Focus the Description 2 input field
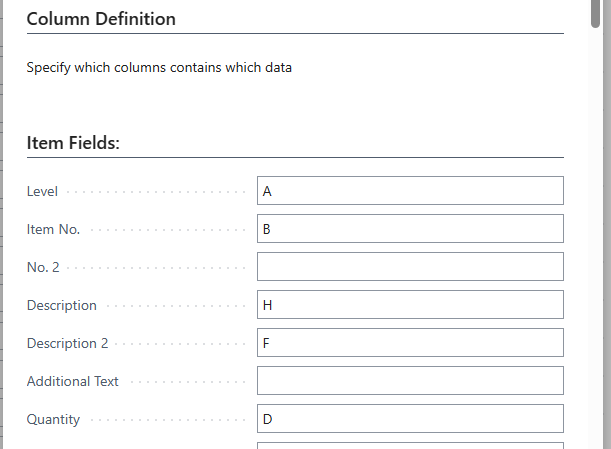The width and height of the screenshot is (611, 449). coord(410,343)
